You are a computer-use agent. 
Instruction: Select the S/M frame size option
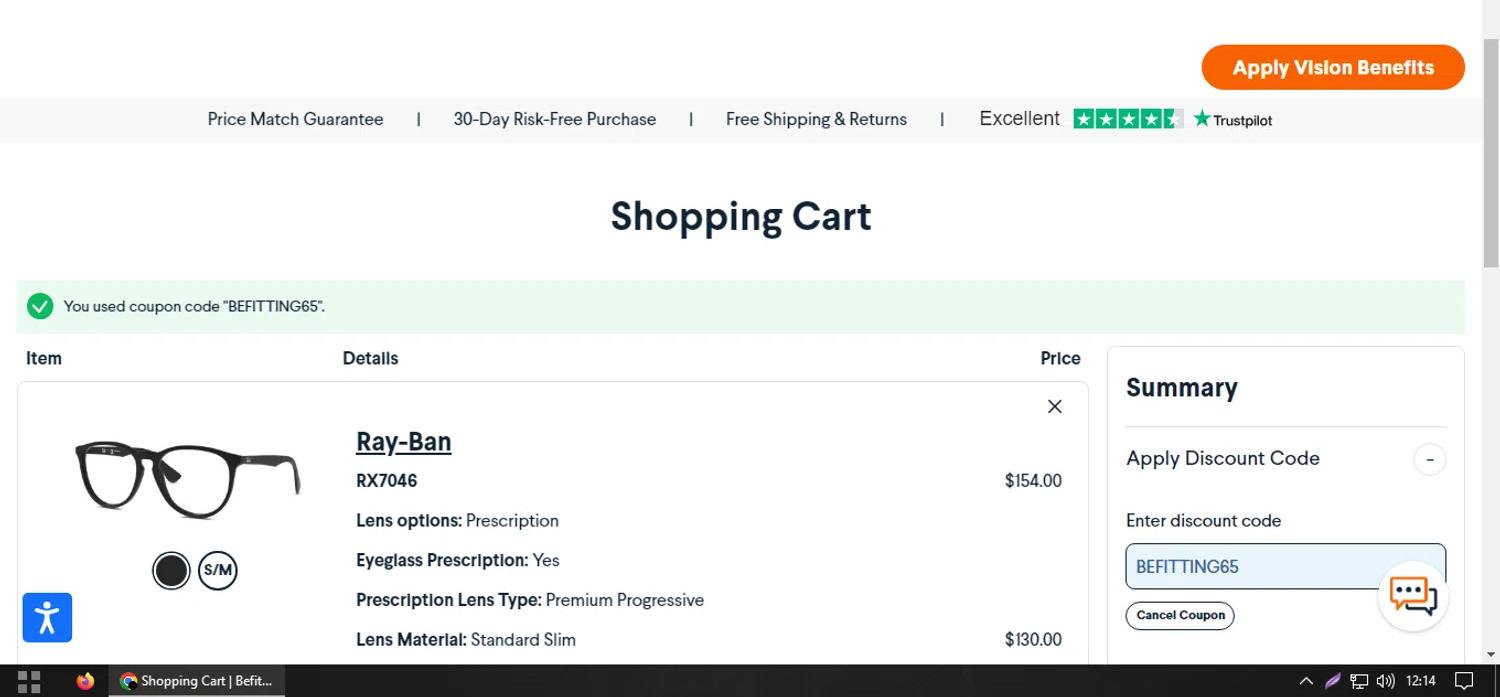pos(217,571)
